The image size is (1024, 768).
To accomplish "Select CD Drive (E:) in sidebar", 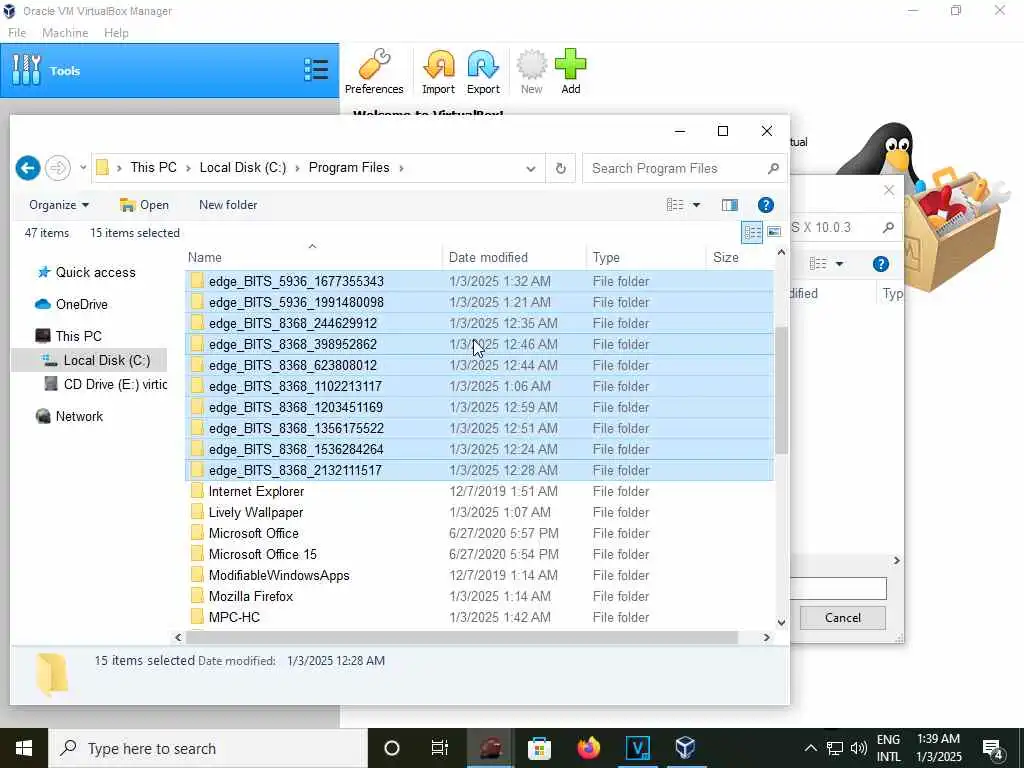I will coord(106,385).
